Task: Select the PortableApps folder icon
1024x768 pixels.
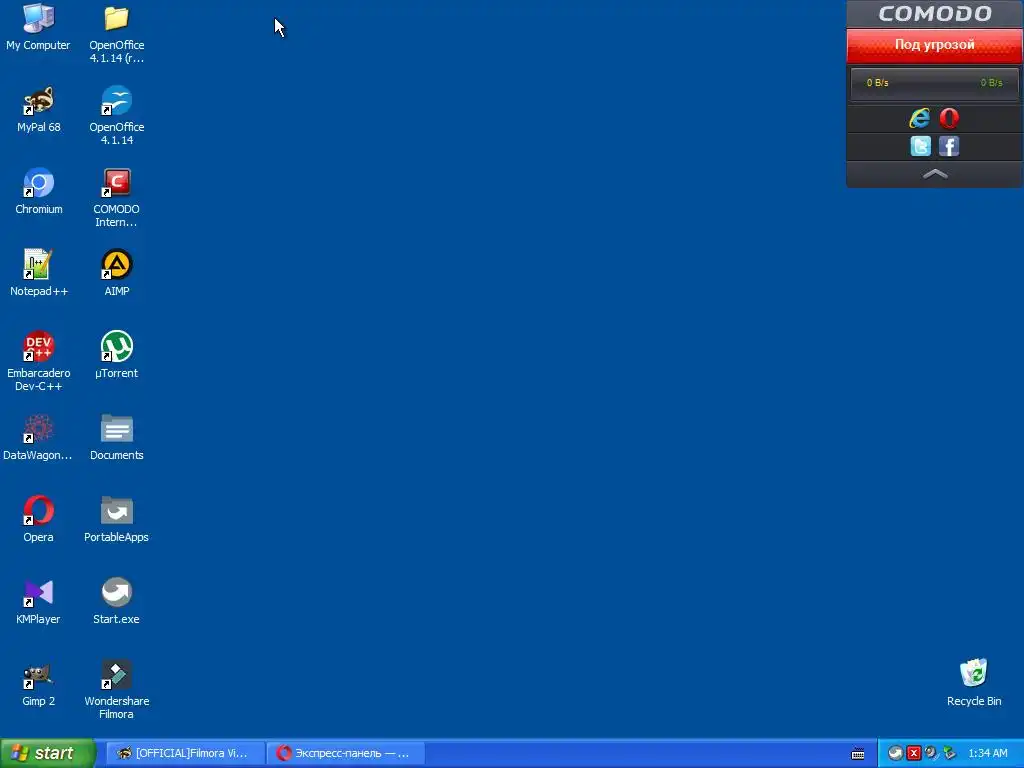Action: coord(116,519)
